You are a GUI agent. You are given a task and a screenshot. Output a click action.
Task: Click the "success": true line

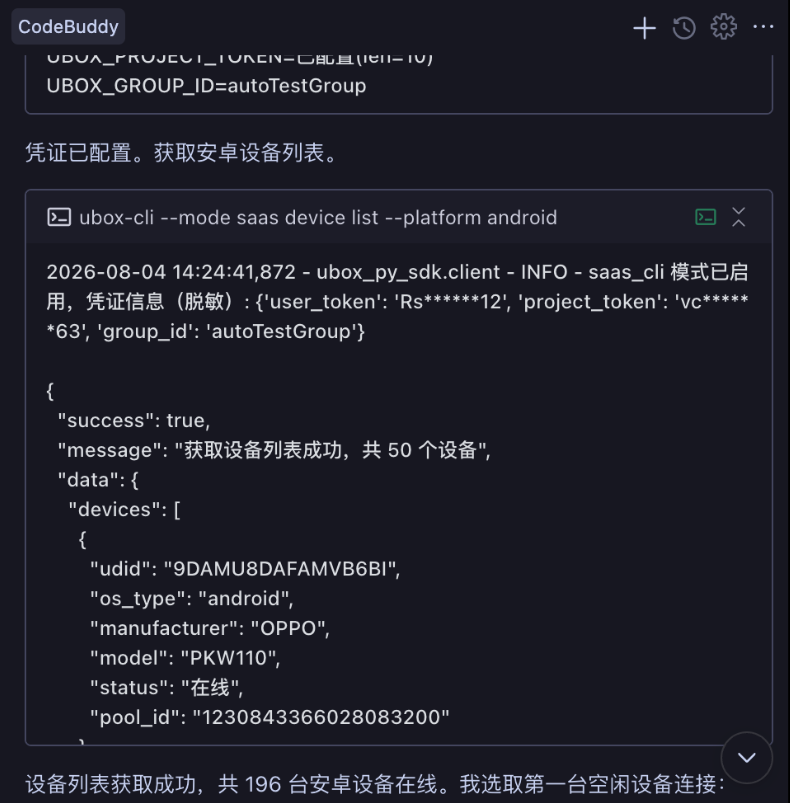pos(134,420)
